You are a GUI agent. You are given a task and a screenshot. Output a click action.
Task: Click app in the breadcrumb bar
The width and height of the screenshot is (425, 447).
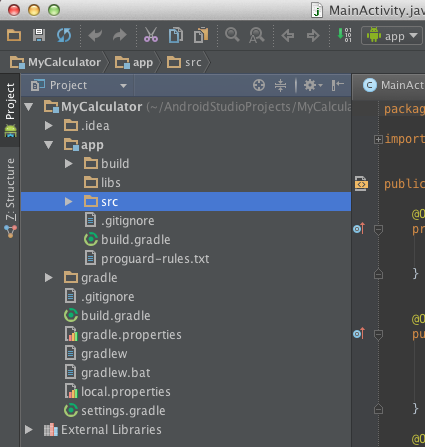coord(134,62)
